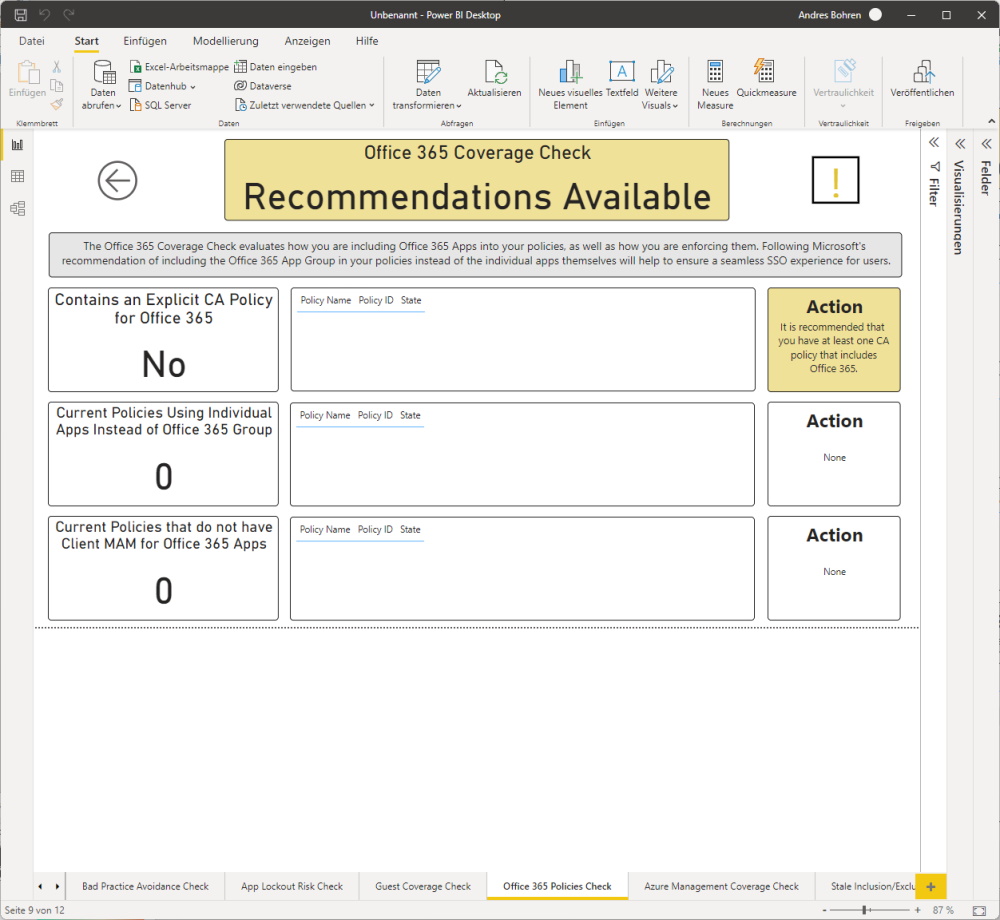Choose the Dataverse connector
Screen dimensions: 1000x920
point(263,86)
